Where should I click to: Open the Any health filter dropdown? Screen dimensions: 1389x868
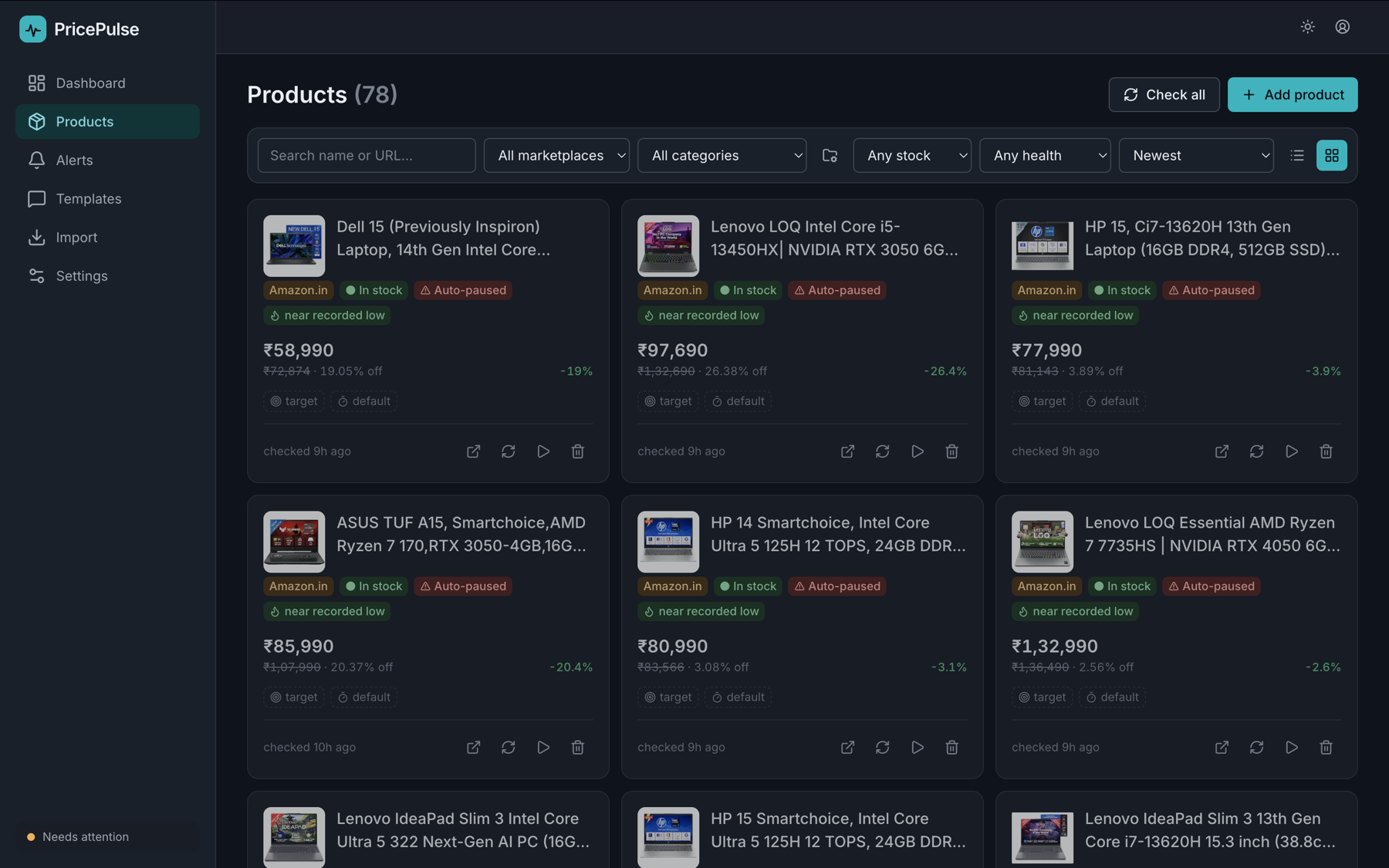(1045, 155)
